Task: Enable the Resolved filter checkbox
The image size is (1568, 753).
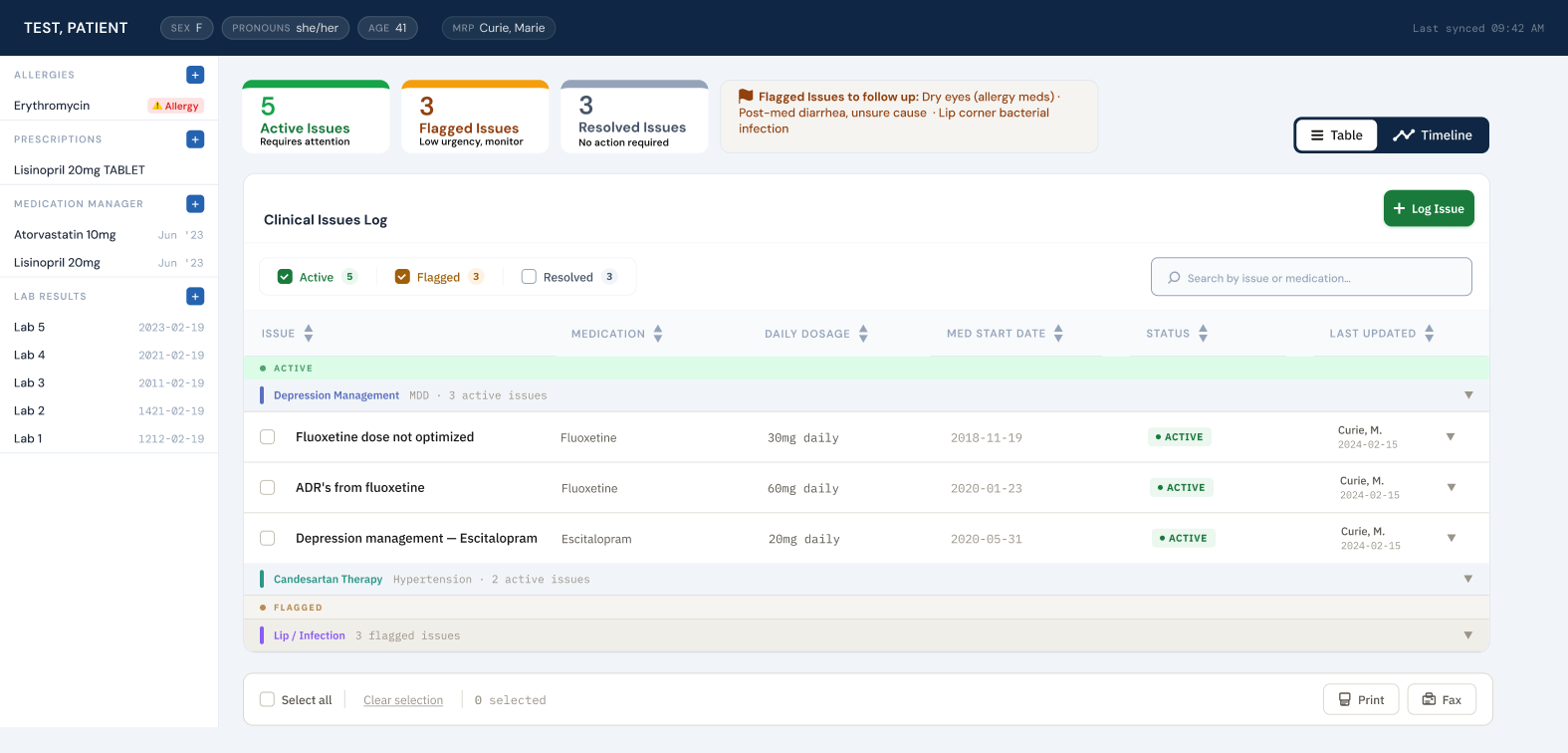Action: point(529,277)
